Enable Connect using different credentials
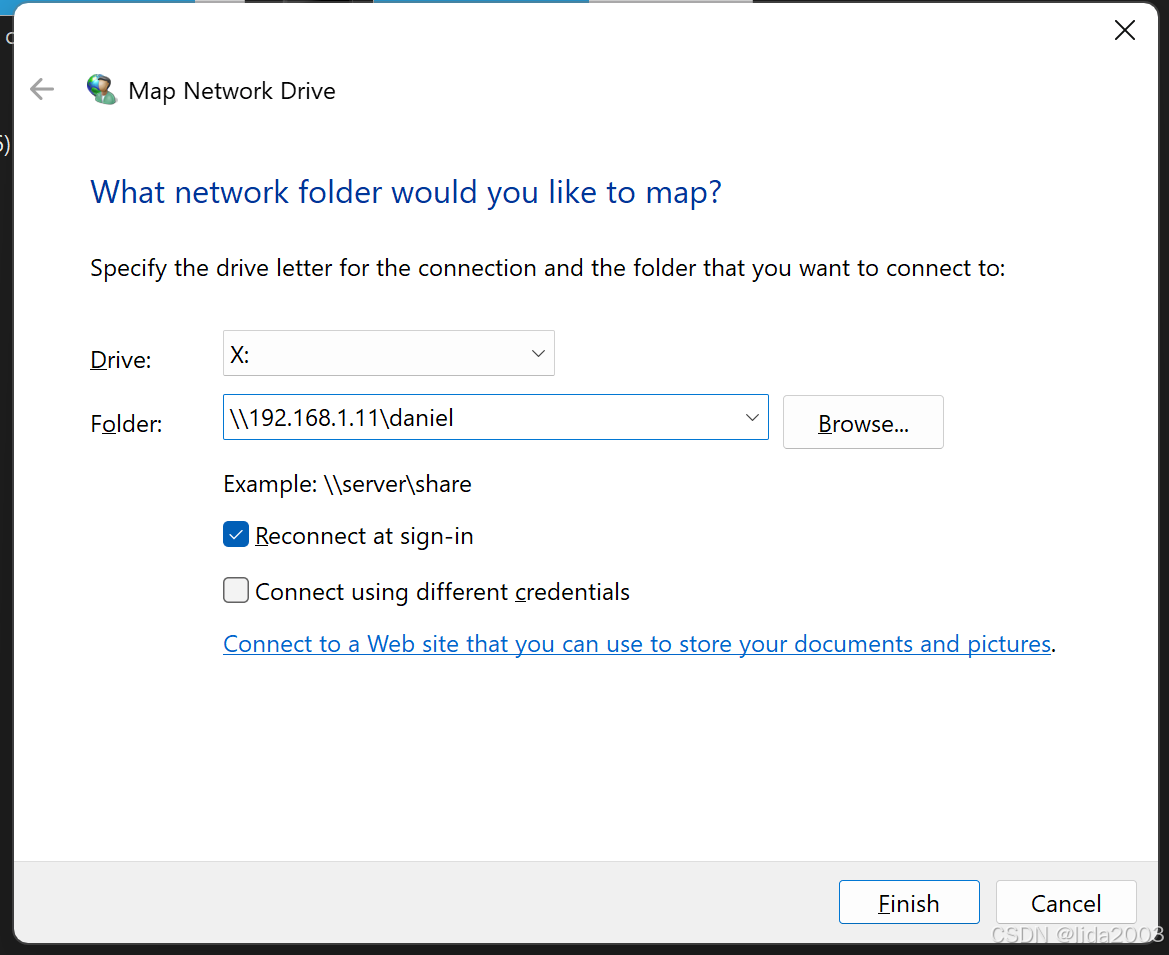This screenshot has width=1169, height=955. pos(236,590)
